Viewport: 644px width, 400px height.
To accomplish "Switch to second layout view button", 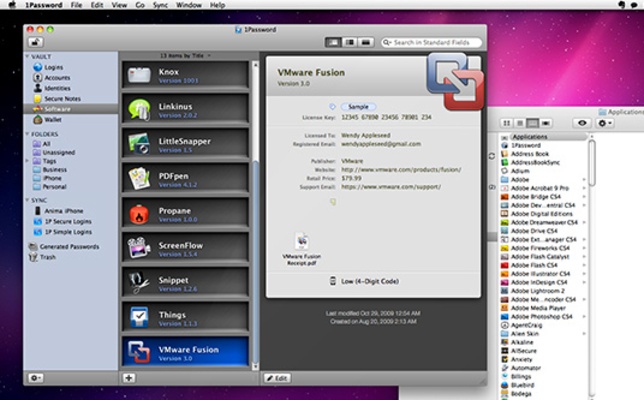I will [x=350, y=42].
